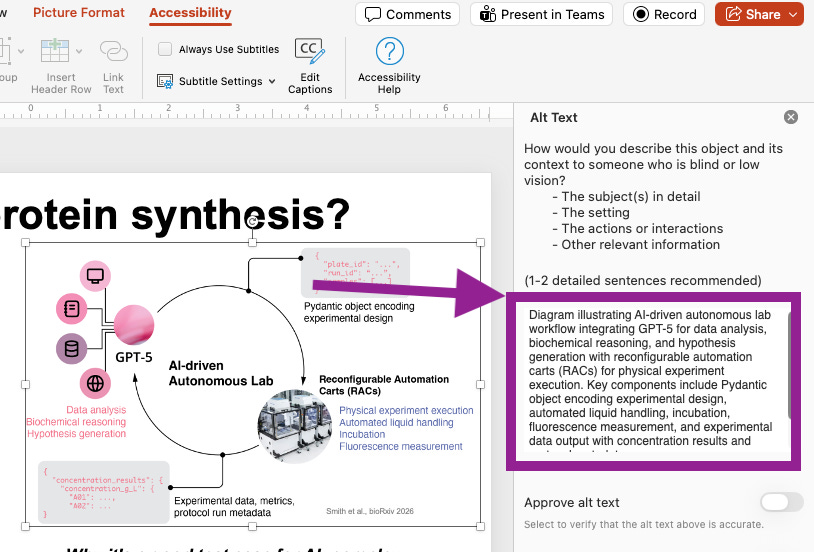Open the Subtitle Settings dropdown
The height and width of the screenshot is (552, 814).
272,82
